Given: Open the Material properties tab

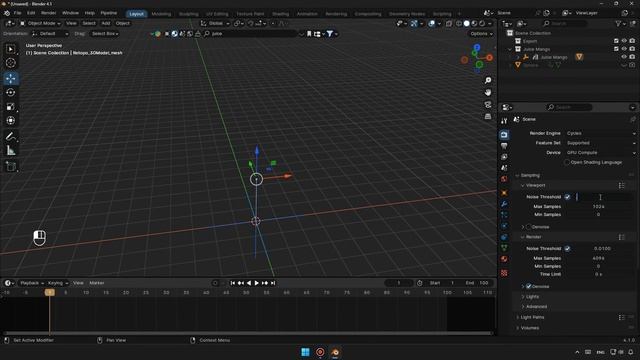Looking at the screenshot, I should [504, 259].
